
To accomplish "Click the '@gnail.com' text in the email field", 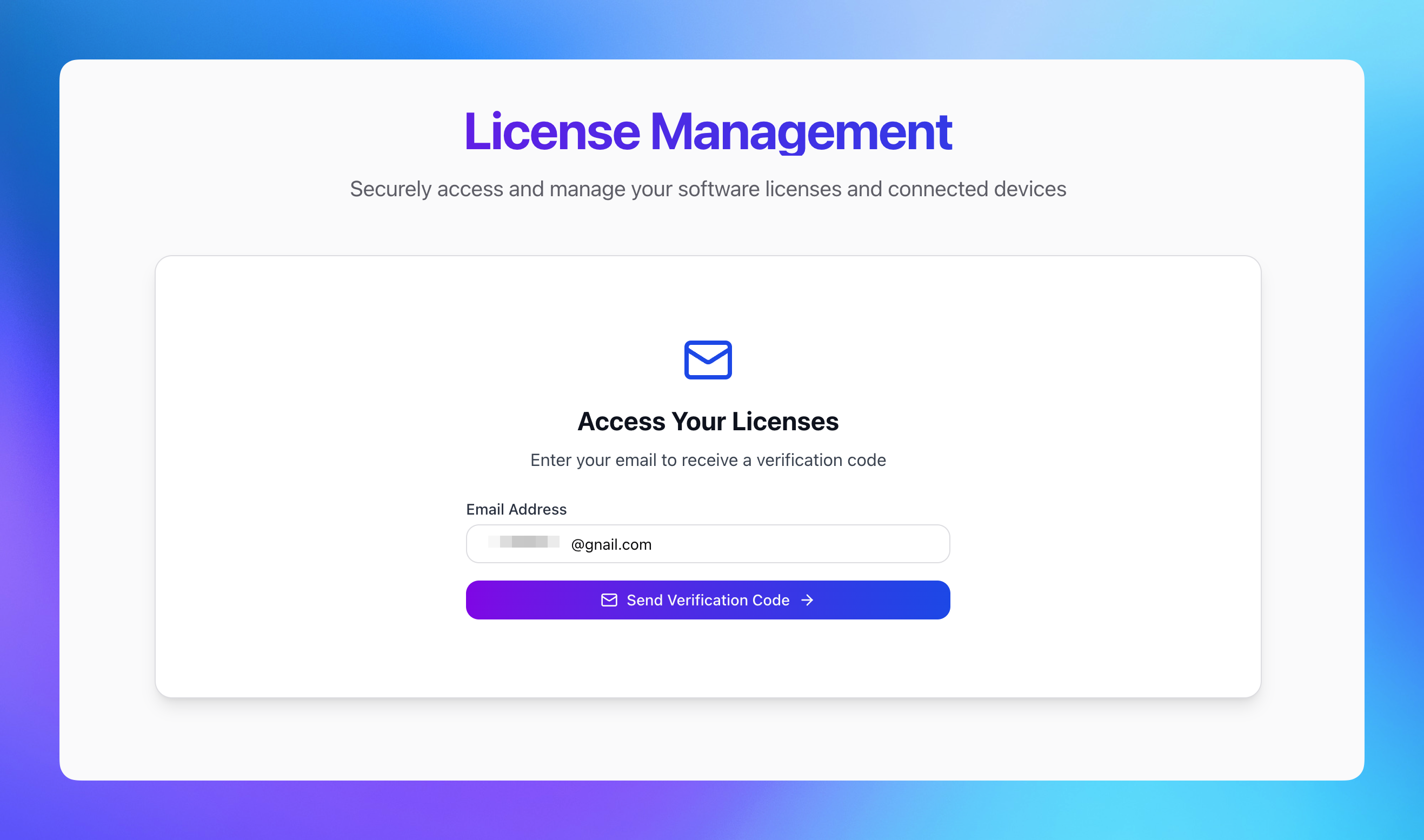I will pos(611,544).
